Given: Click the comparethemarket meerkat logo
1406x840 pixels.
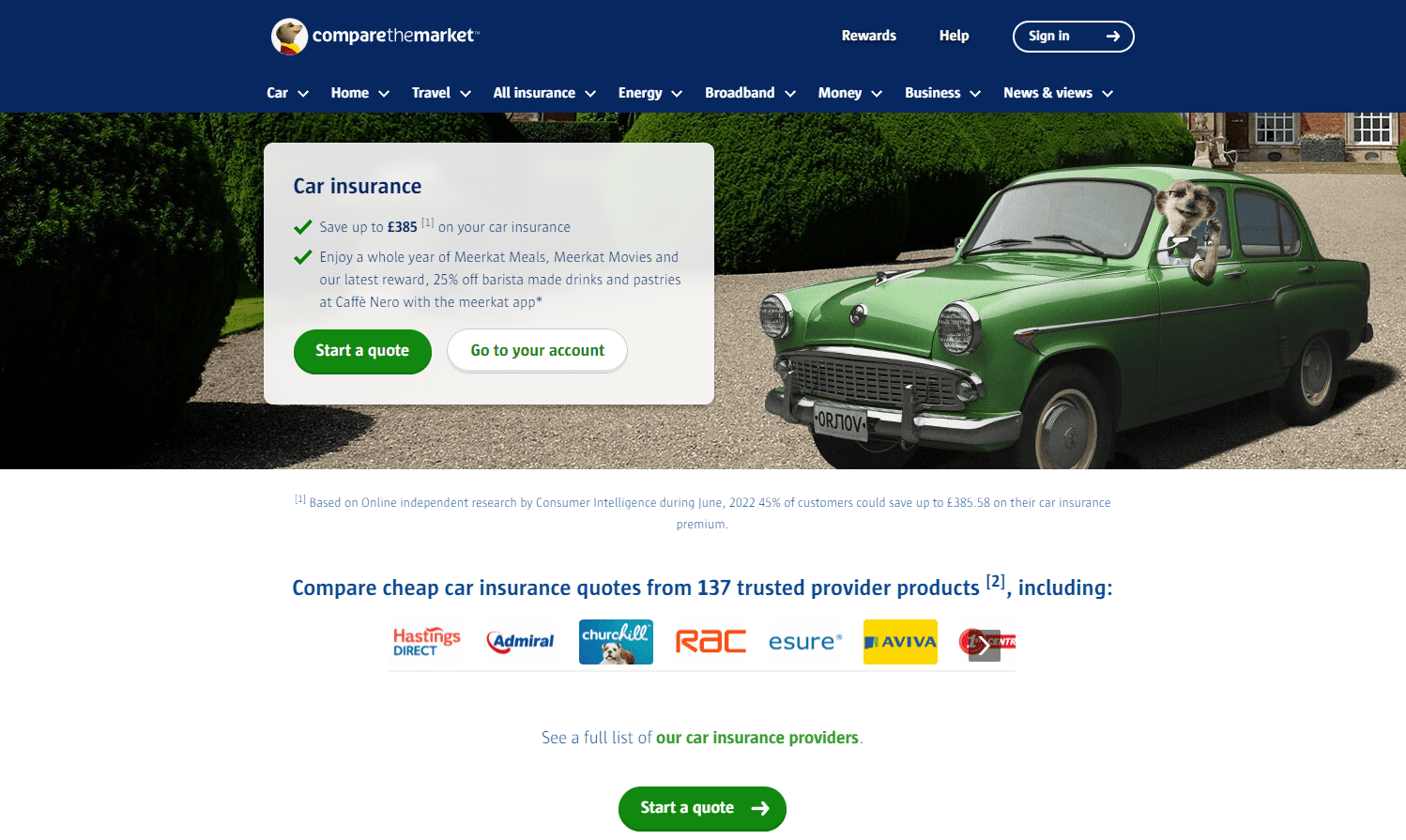Looking at the screenshot, I should point(375,36).
